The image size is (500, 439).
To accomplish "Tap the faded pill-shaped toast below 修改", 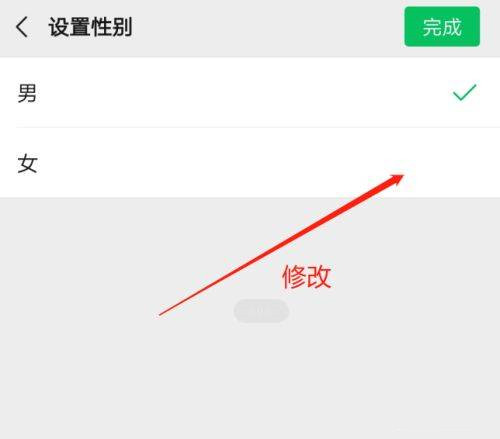I will [261, 311].
